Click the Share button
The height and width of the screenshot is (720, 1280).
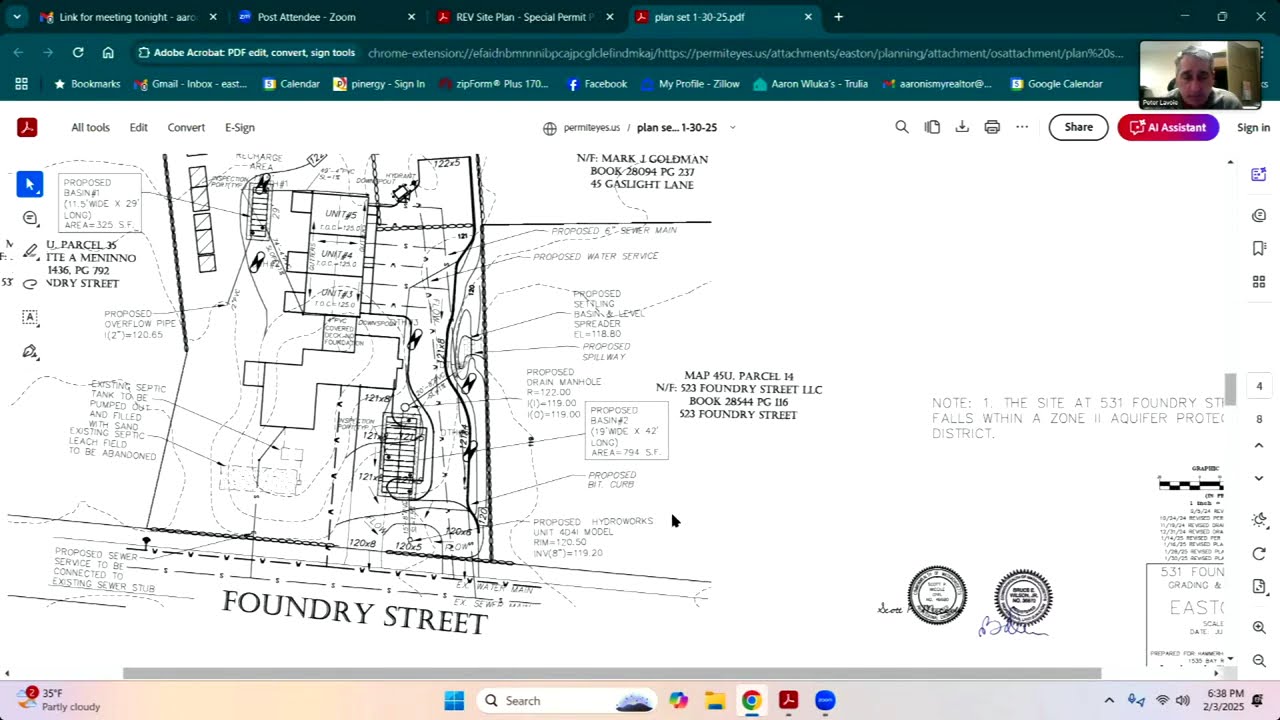[1078, 127]
